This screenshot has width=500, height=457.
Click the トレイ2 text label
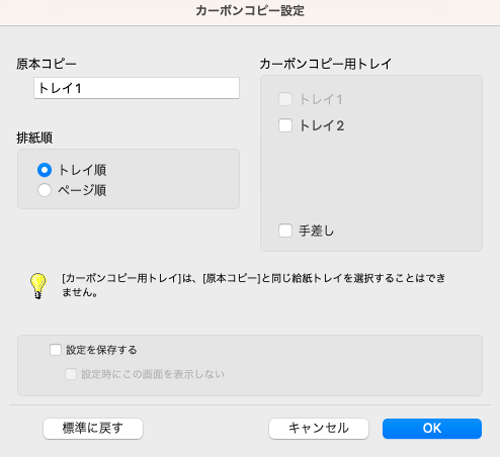[x=322, y=126]
